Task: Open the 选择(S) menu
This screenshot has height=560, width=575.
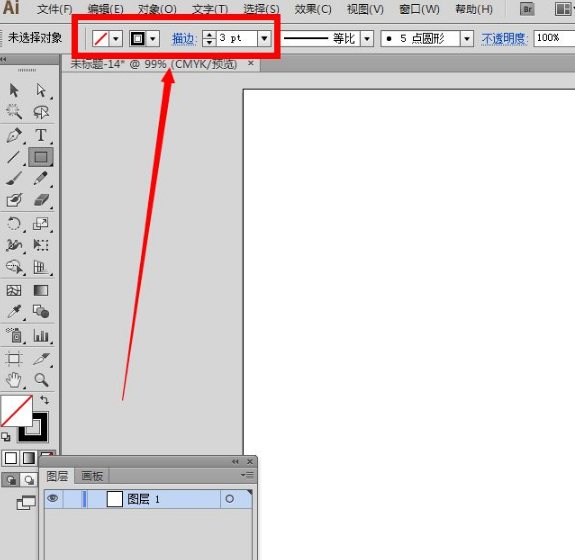Action: (261, 9)
